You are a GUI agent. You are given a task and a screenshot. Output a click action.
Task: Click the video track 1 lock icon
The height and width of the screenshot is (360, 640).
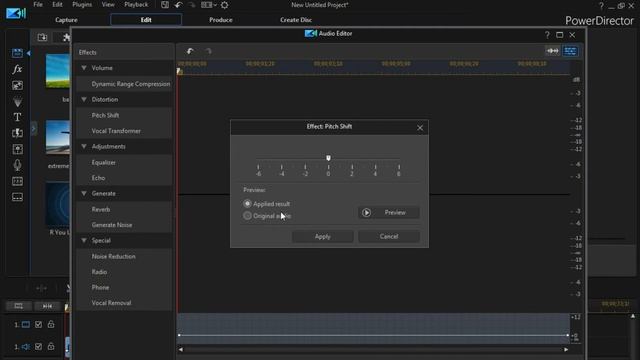click(51, 324)
